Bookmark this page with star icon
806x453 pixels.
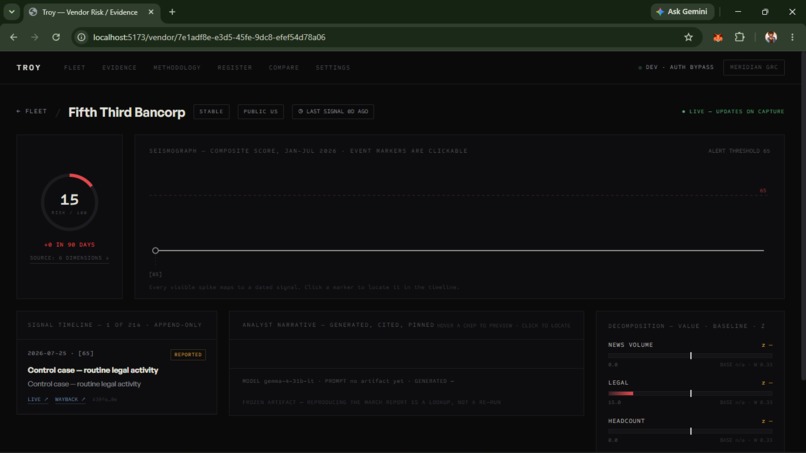pyautogui.click(x=688, y=37)
